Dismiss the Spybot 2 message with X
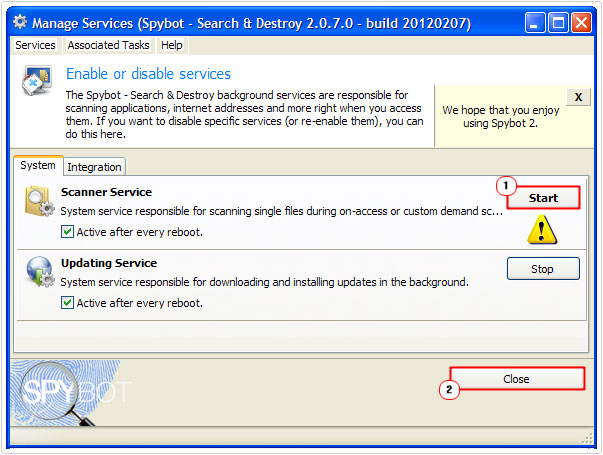 [x=578, y=97]
